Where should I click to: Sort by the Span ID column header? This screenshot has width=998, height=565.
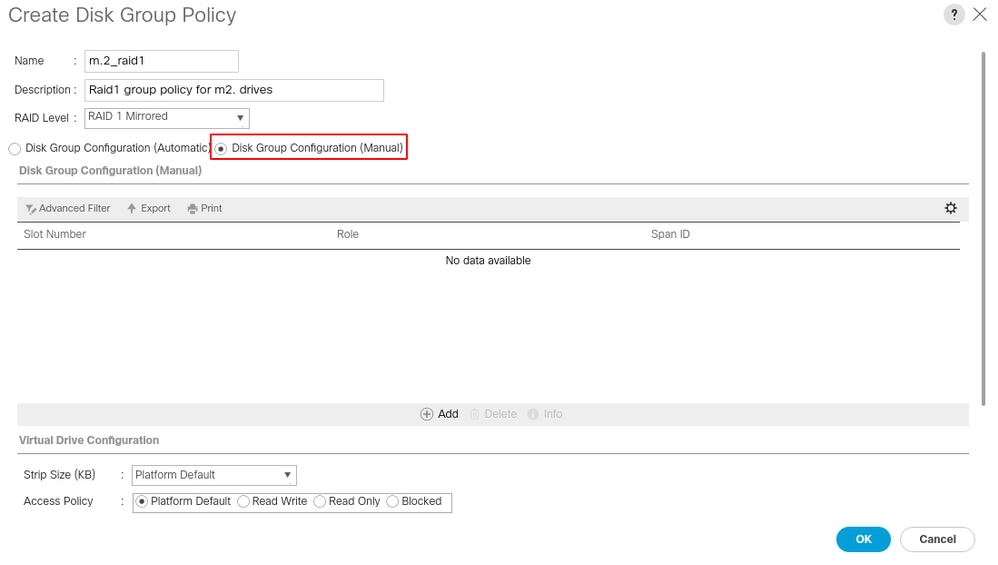pyautogui.click(x=670, y=234)
